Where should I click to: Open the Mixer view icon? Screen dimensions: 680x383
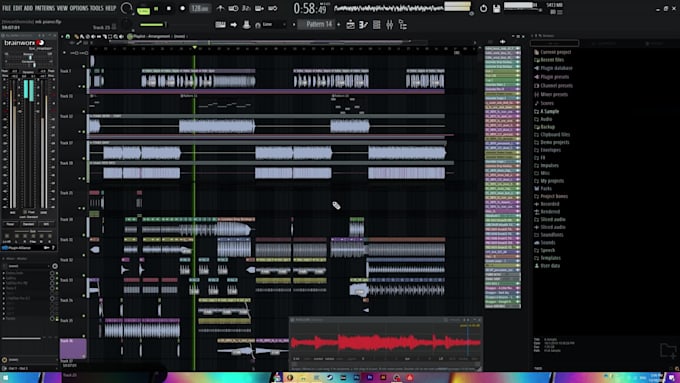pyautogui.click(x=389, y=25)
